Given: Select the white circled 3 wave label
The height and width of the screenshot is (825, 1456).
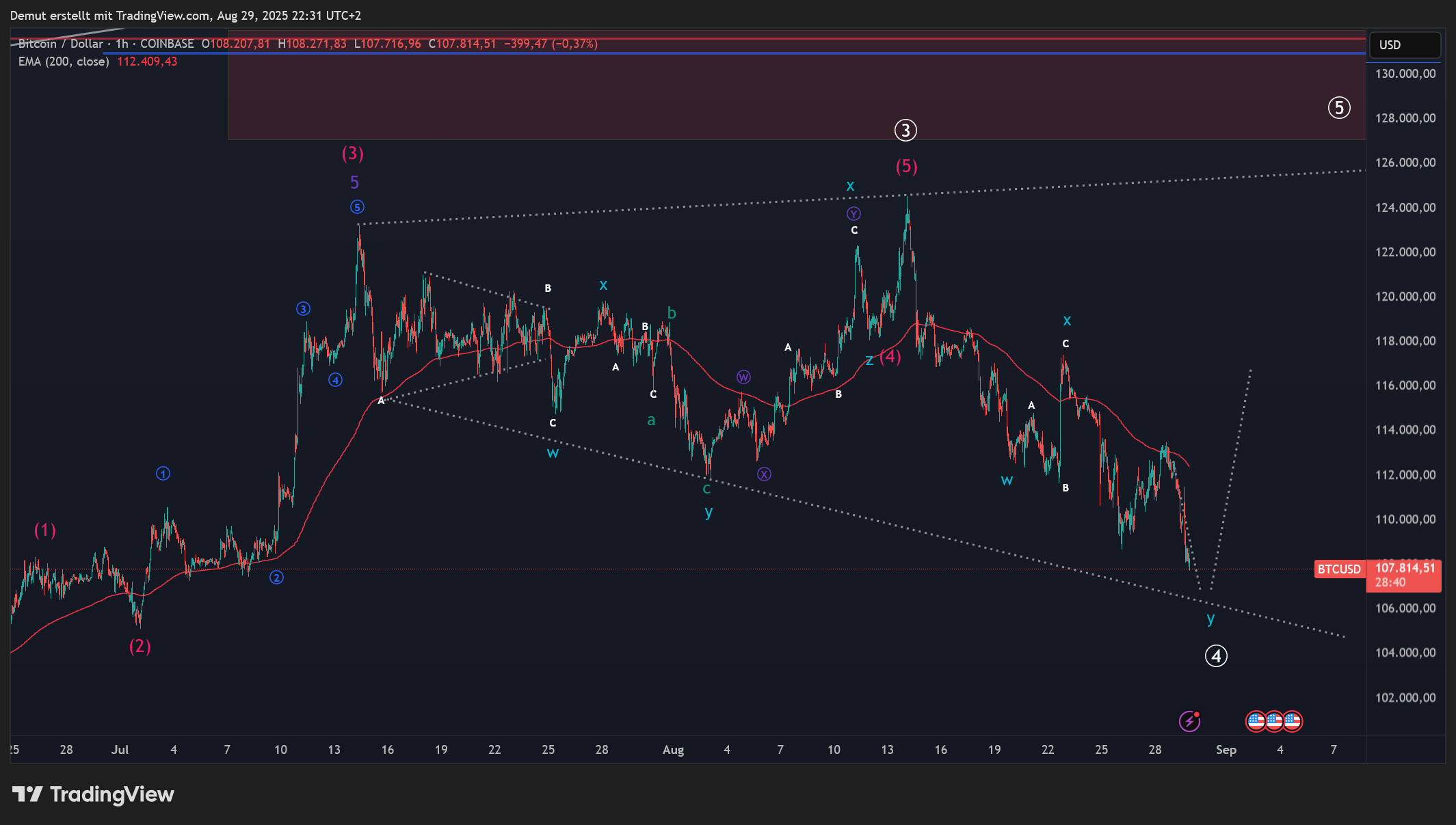Looking at the screenshot, I should click(905, 131).
